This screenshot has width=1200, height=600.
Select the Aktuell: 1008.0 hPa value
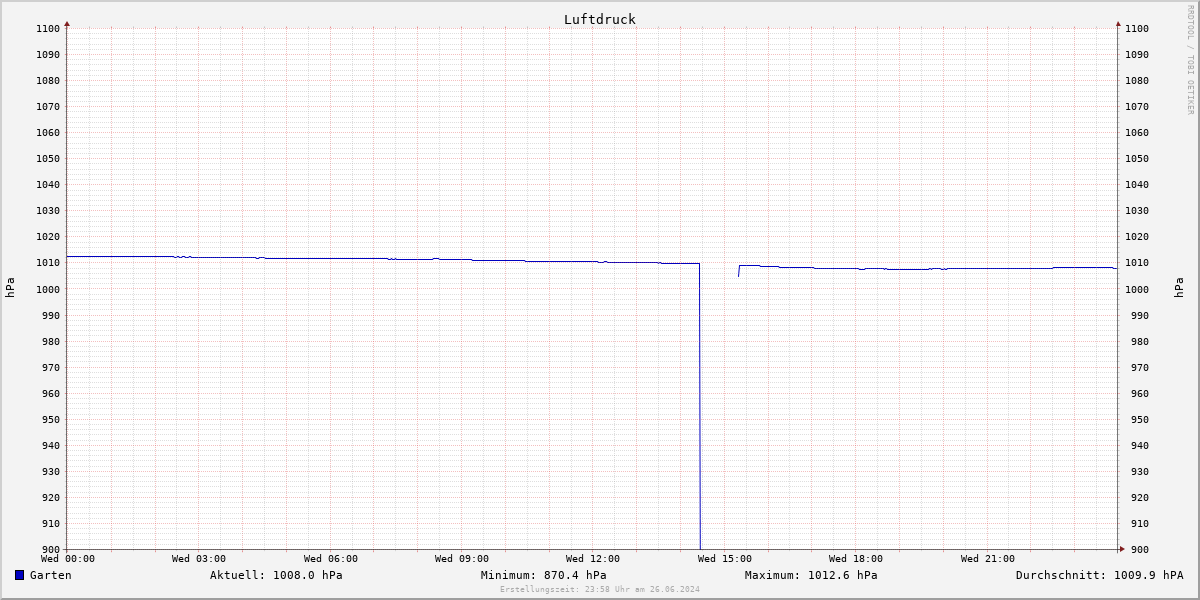pos(276,575)
